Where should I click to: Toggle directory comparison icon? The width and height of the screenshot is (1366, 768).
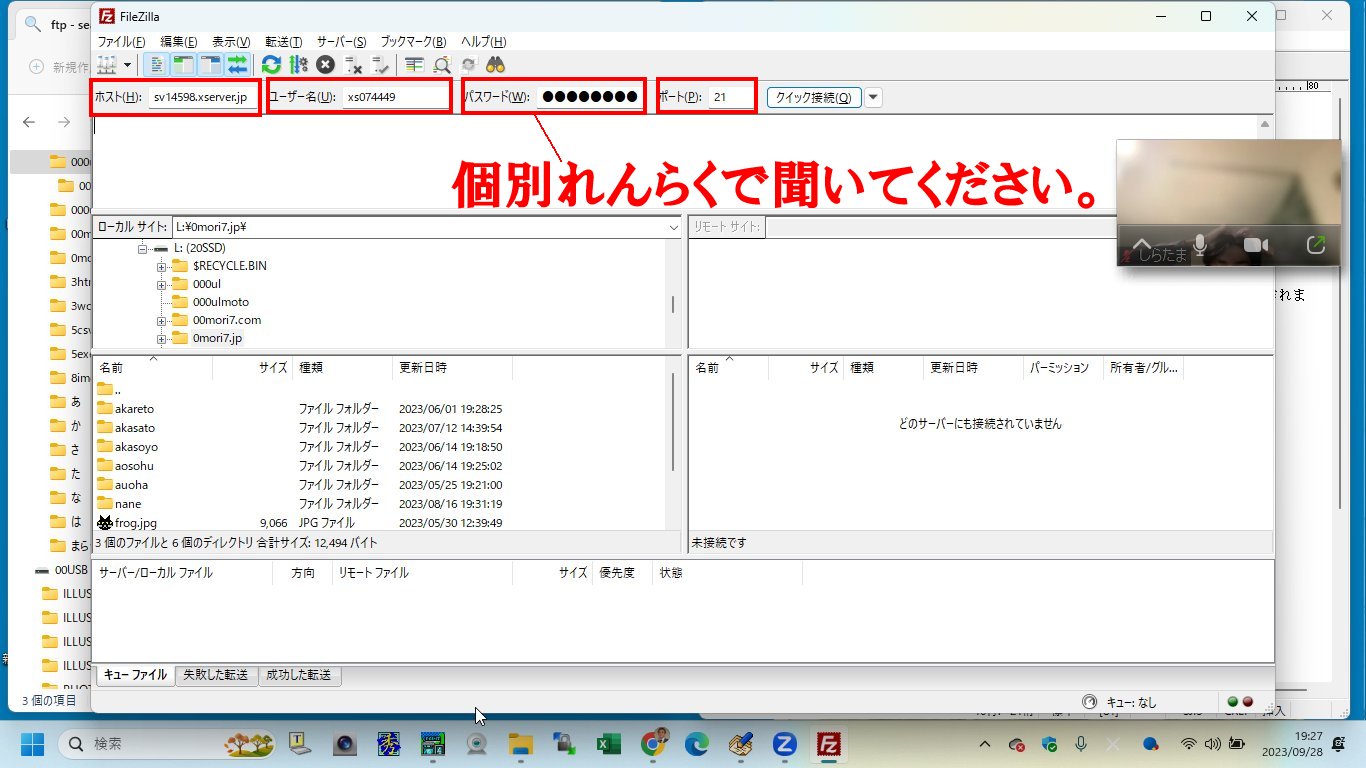pos(441,65)
